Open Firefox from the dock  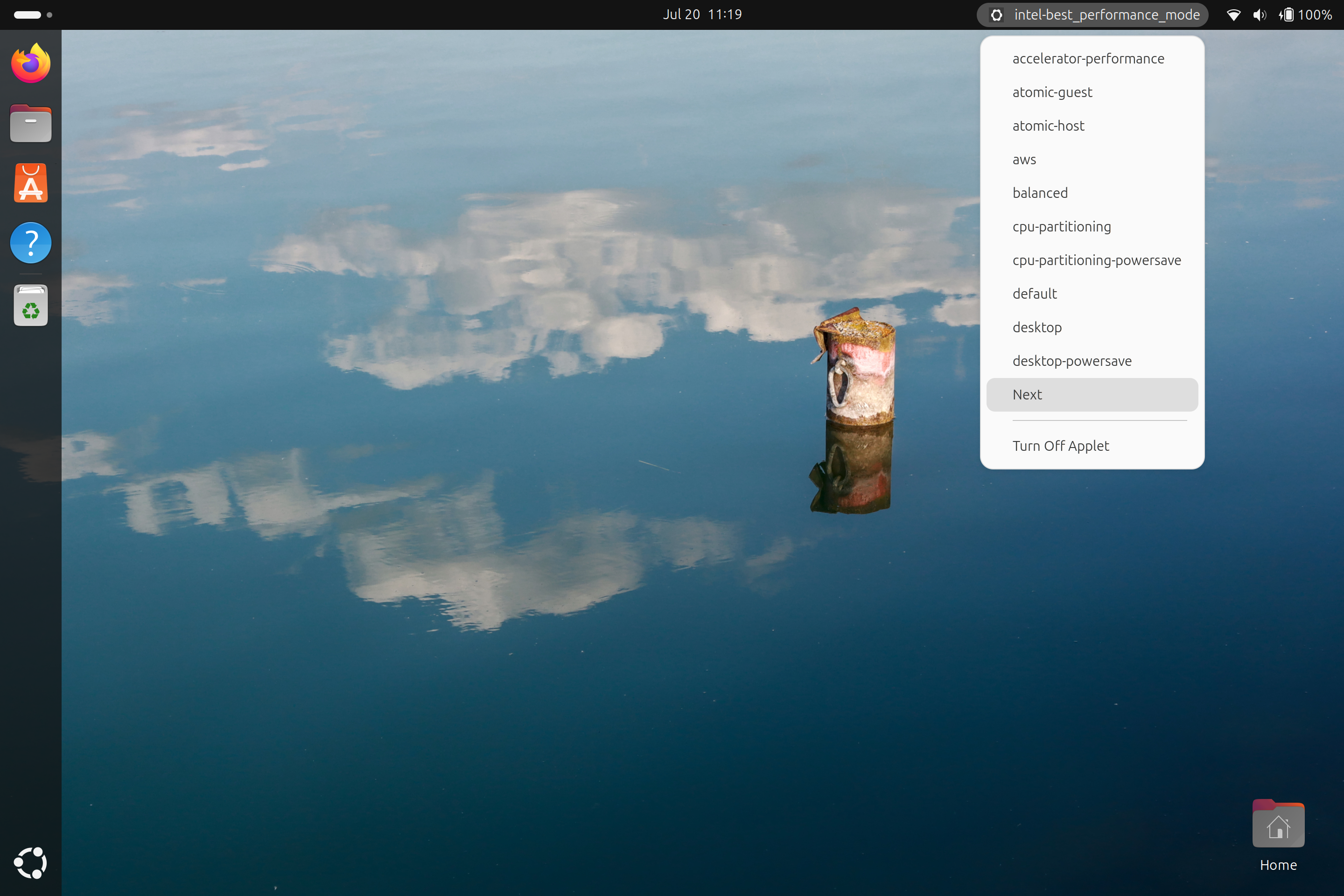coord(31,63)
